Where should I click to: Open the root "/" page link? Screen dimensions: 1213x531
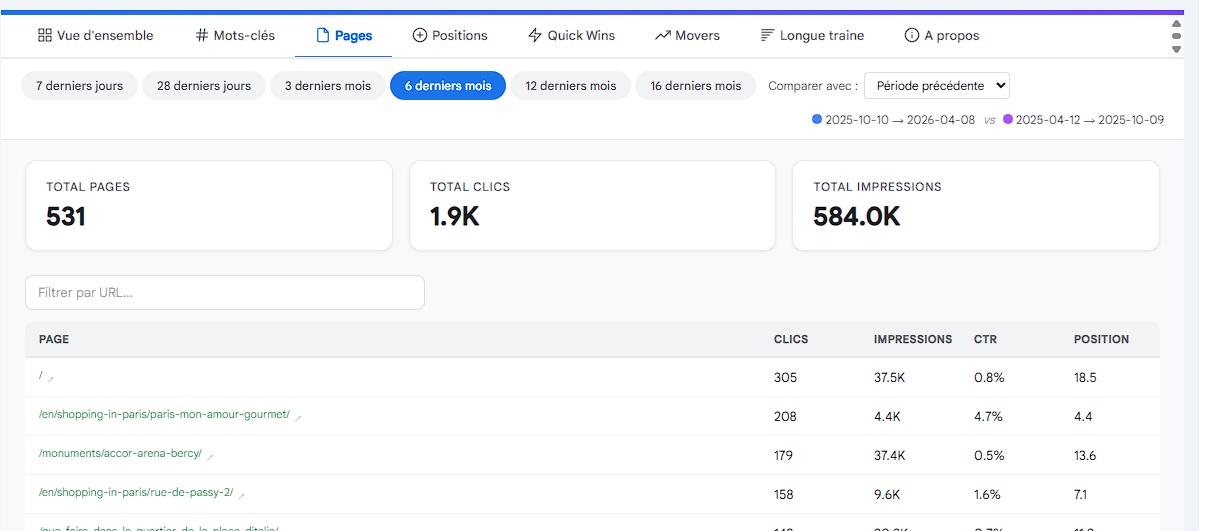pos(41,376)
